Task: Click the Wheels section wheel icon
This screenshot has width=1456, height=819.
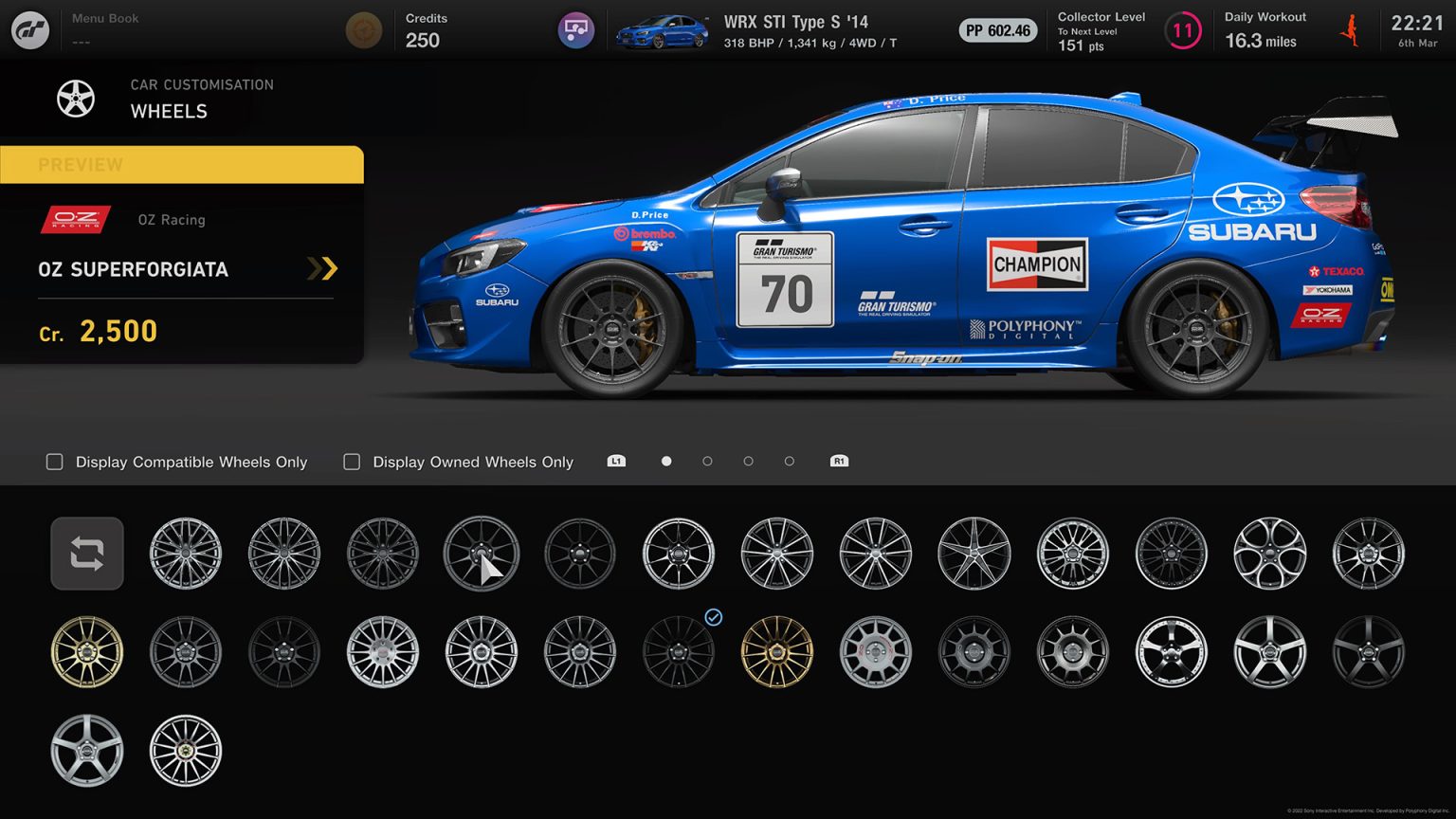Action: [76, 99]
